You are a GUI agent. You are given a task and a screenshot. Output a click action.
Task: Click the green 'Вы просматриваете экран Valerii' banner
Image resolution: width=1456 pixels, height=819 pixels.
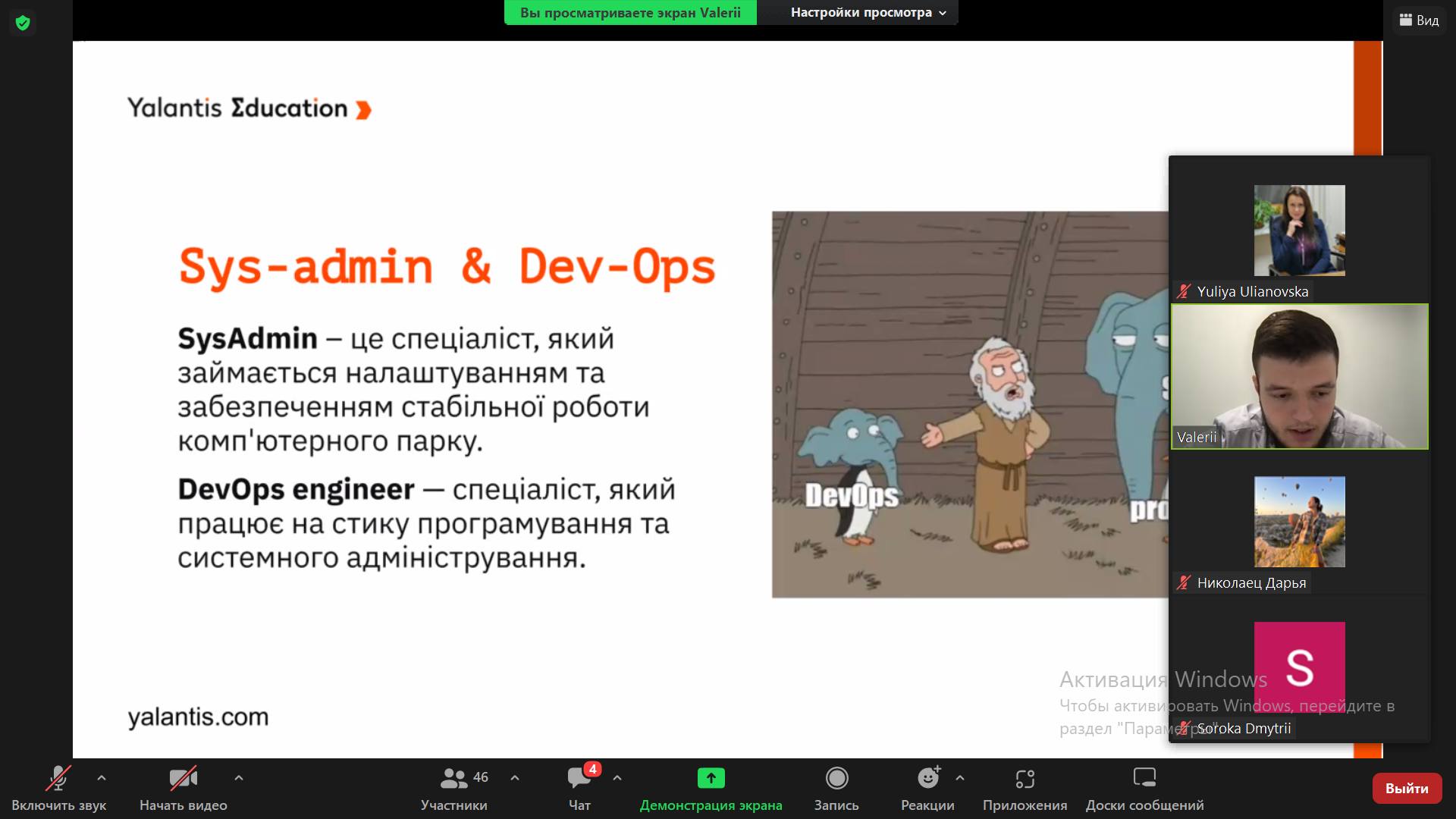pyautogui.click(x=630, y=12)
